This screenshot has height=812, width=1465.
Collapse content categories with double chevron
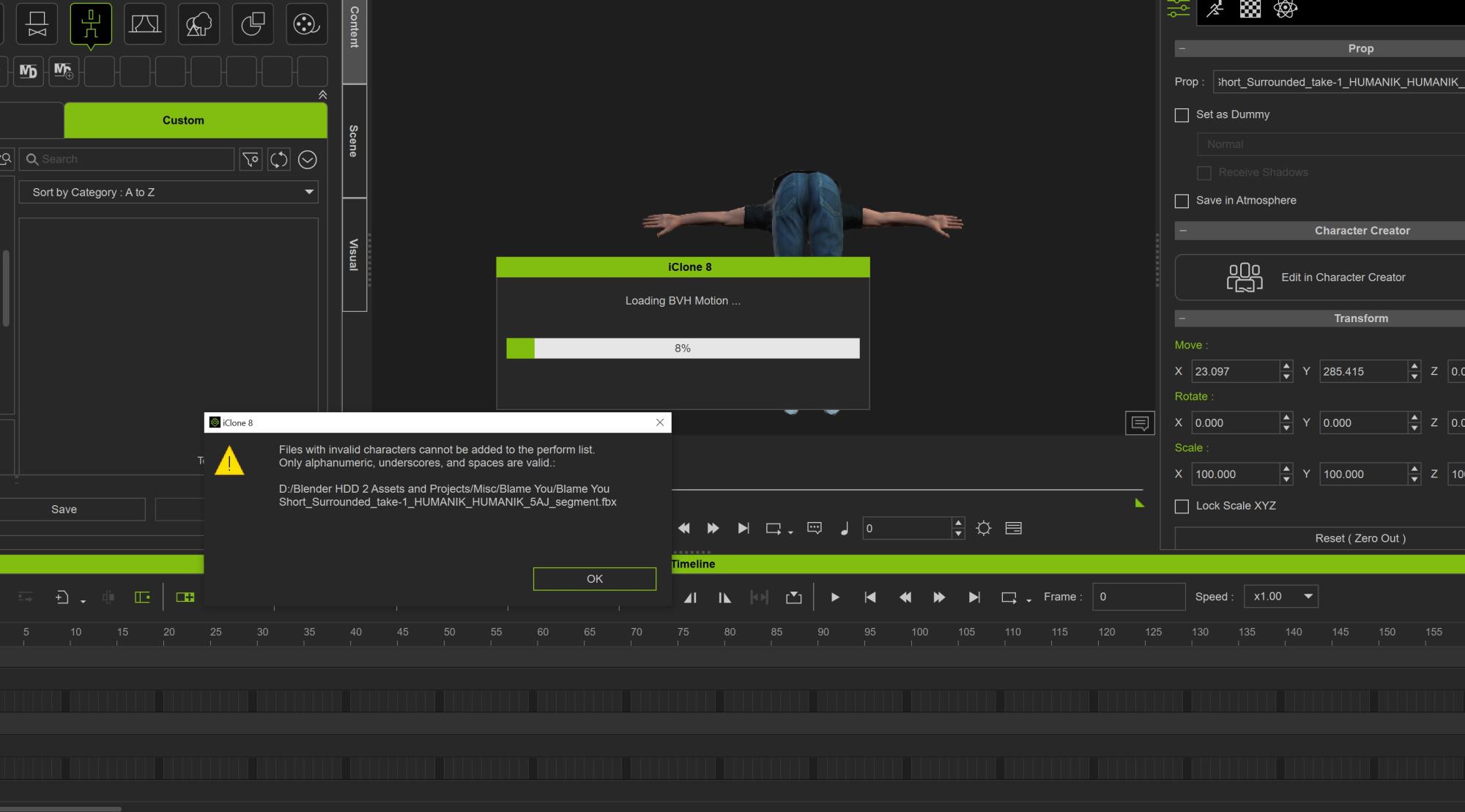pyautogui.click(x=322, y=94)
